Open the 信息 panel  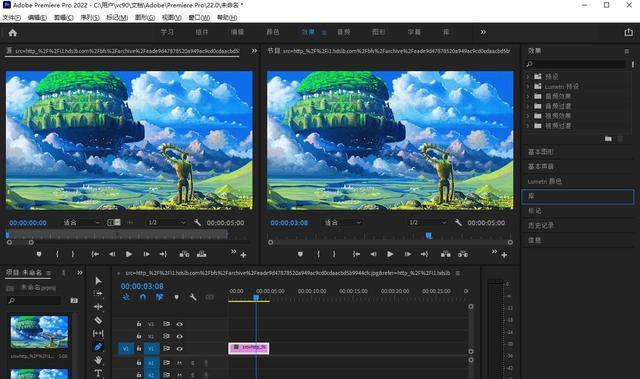[x=534, y=240]
